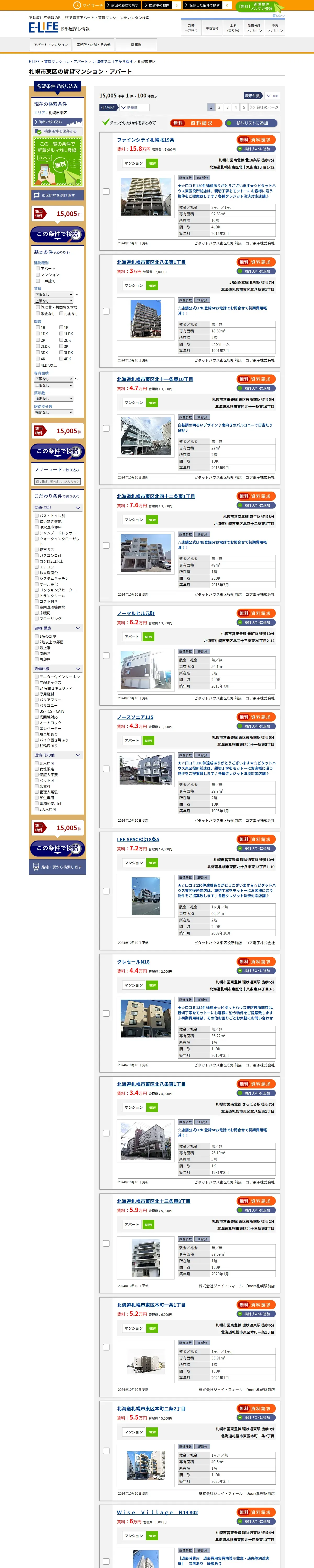Open photo thumbnail of ファインシティ札幌北19条
314x1568 pixels.
click(x=146, y=197)
